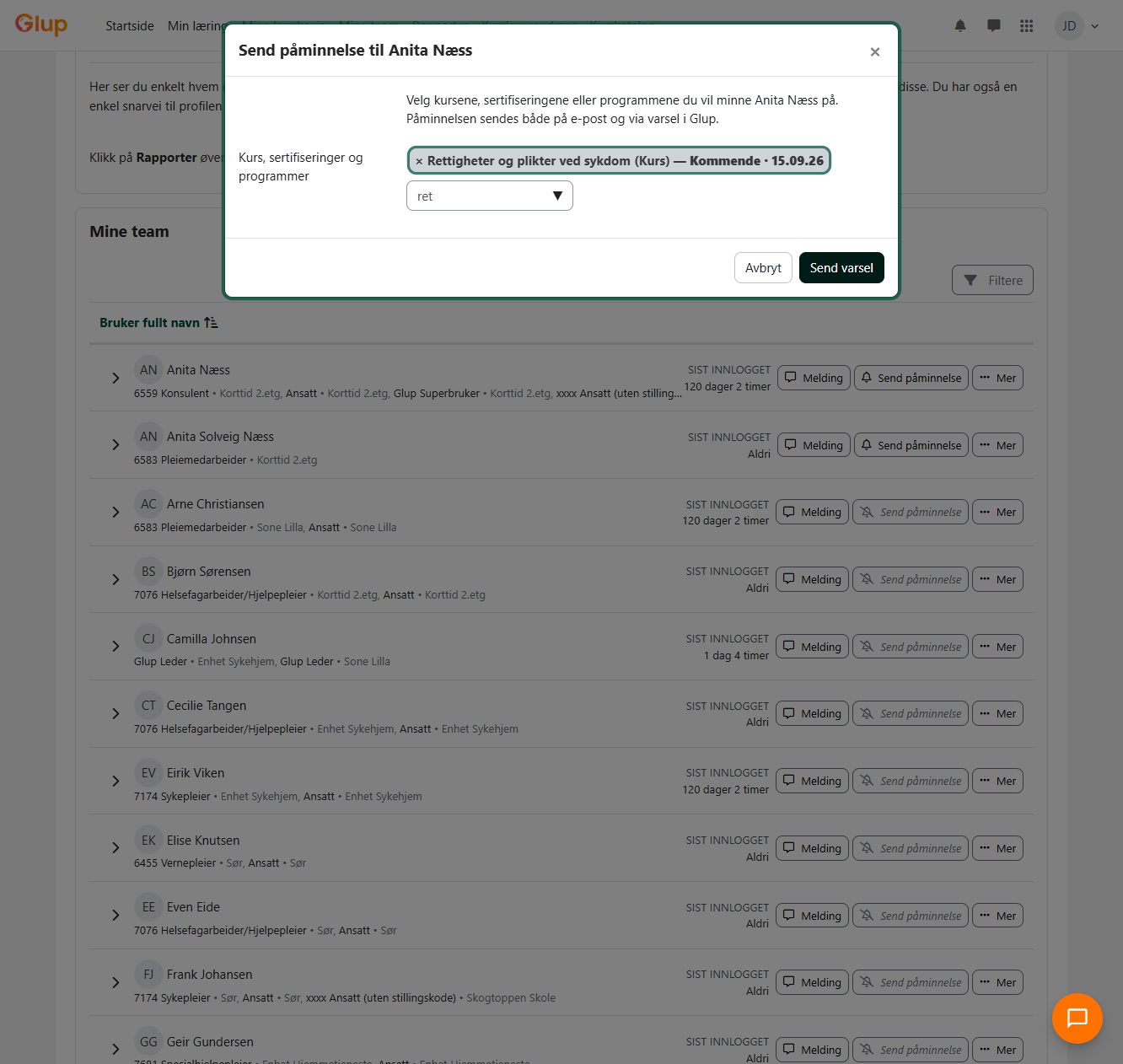
Task: Send a Melding to Arne Christiansen
Action: pos(812,512)
